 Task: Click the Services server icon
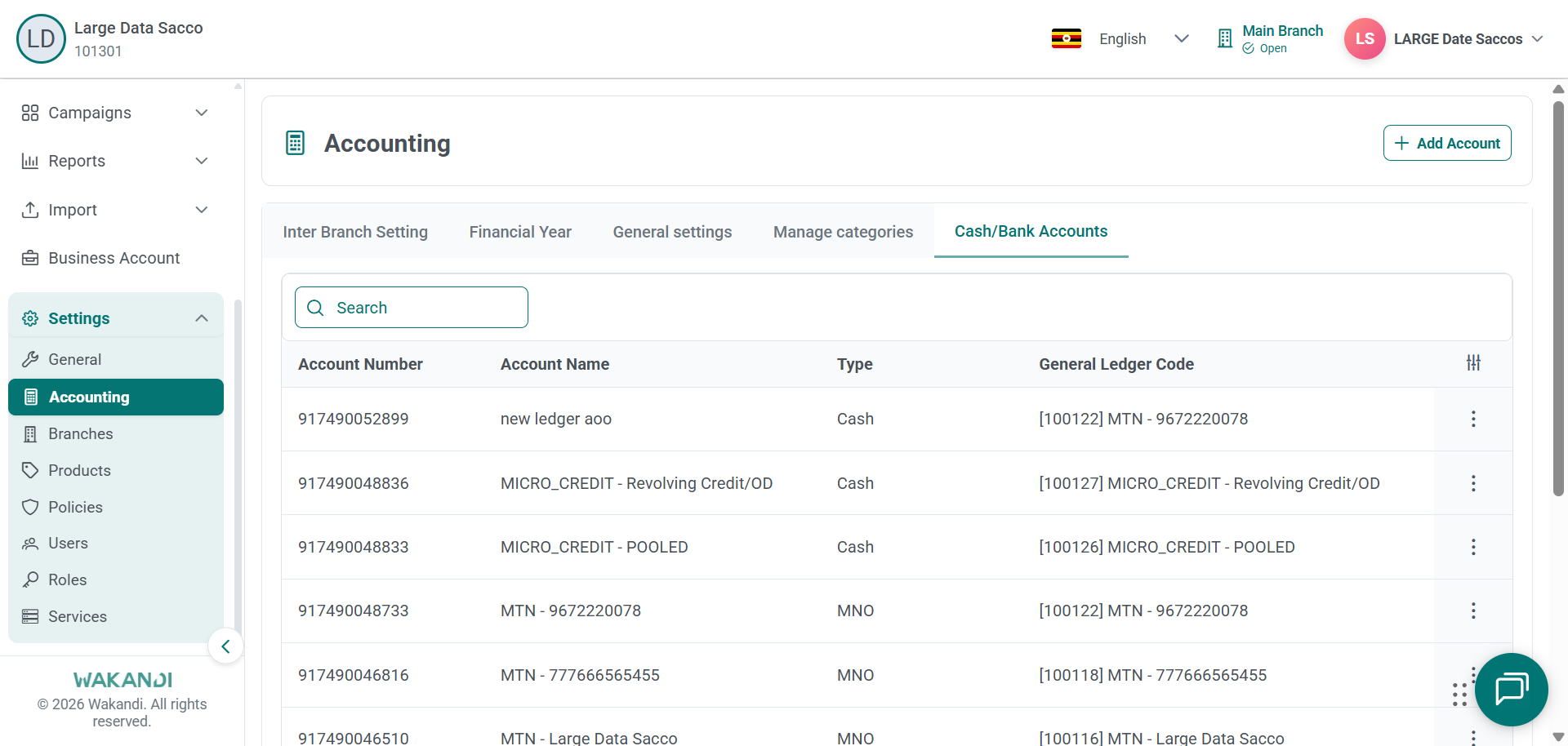[x=30, y=616]
